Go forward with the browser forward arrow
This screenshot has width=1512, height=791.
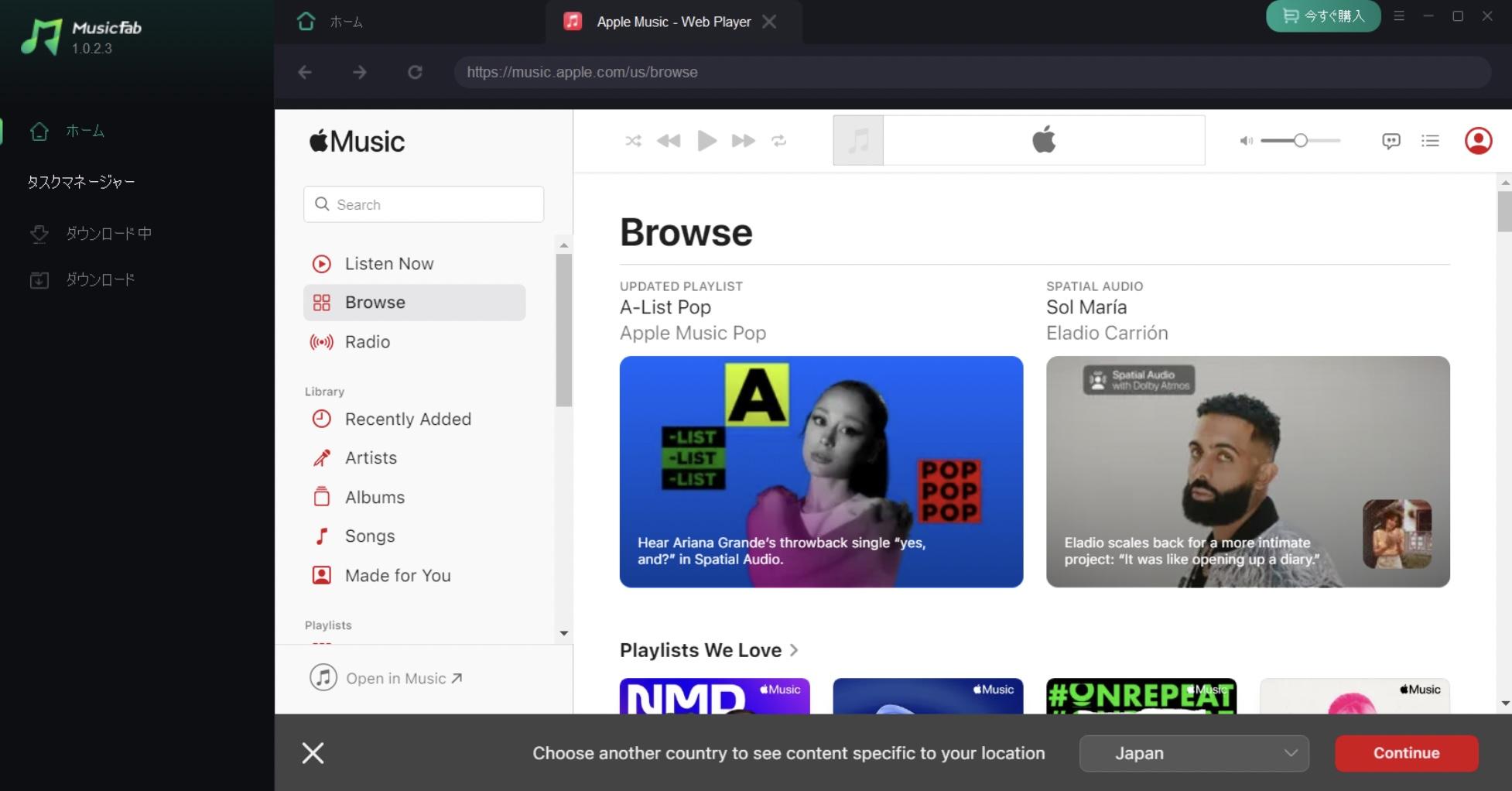click(x=360, y=72)
